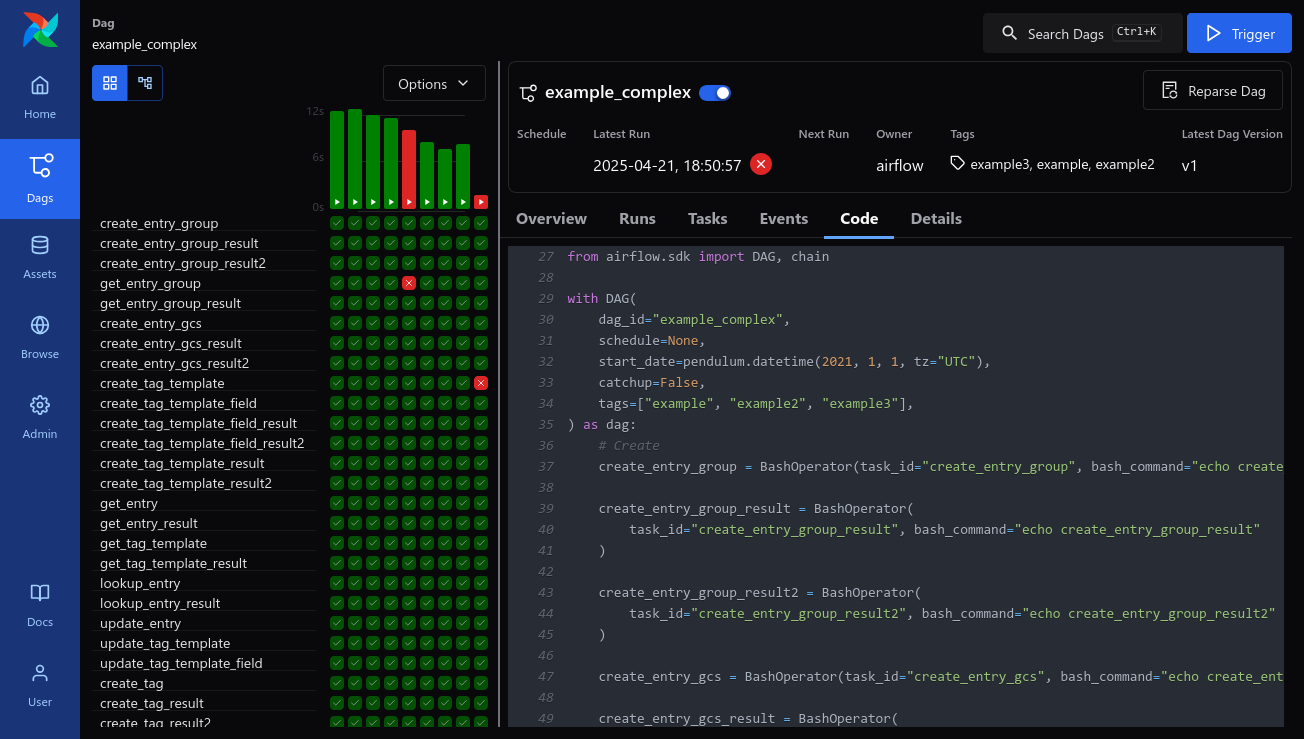Switch to the Runs tab
This screenshot has width=1304, height=739.
[637, 218]
